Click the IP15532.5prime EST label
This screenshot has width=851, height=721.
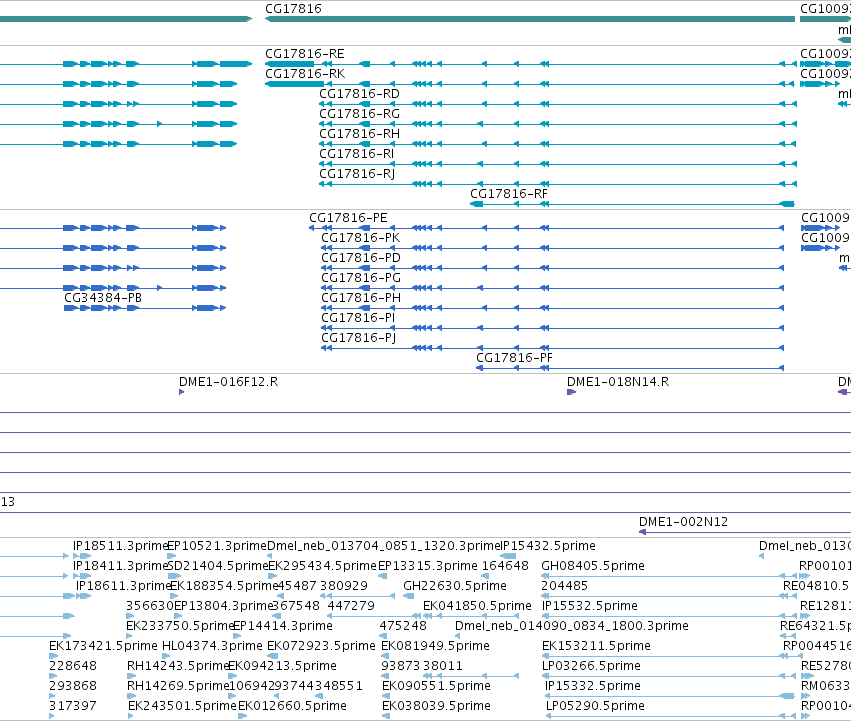tap(589, 606)
